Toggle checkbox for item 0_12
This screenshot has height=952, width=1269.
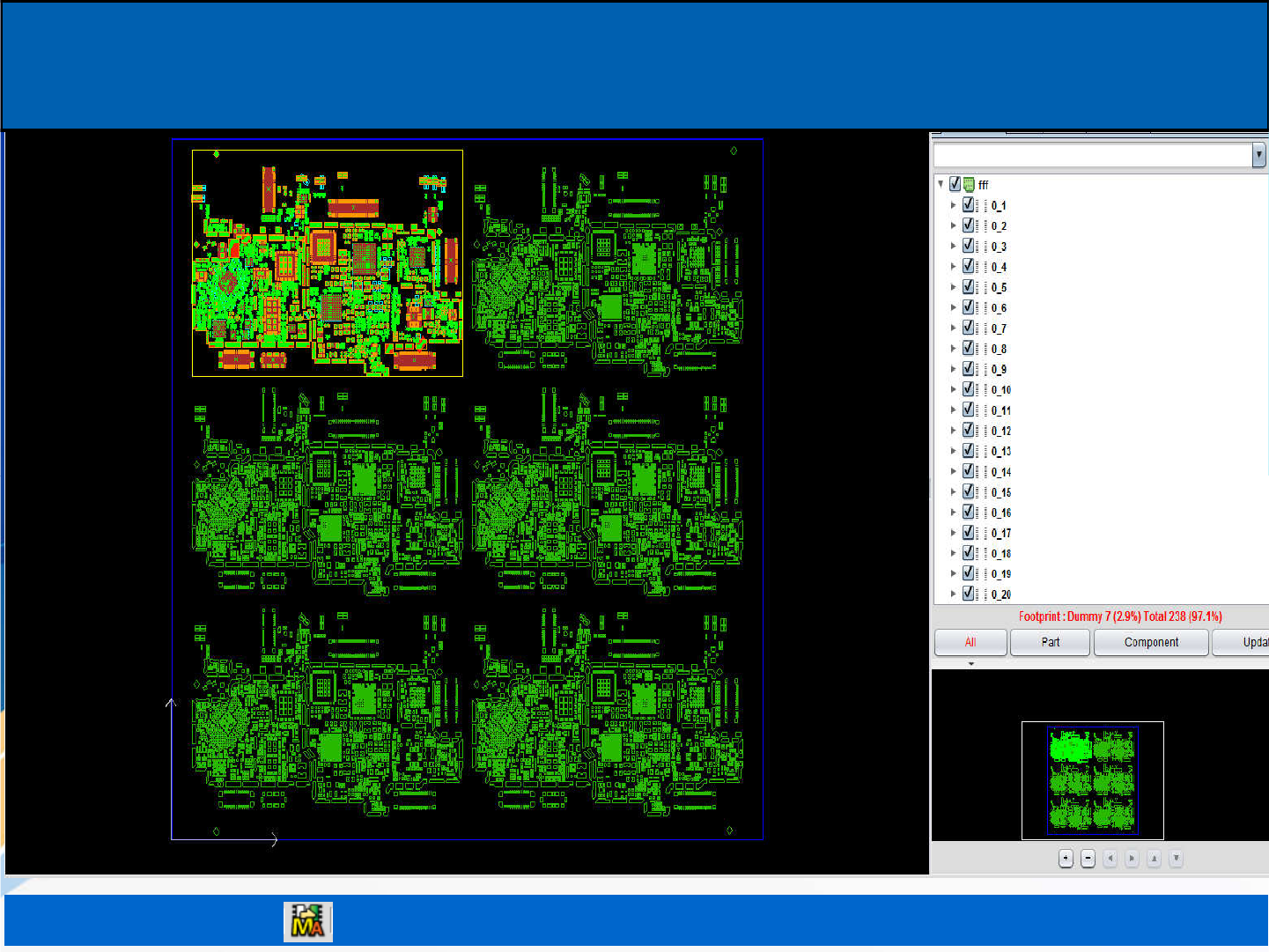(x=968, y=431)
